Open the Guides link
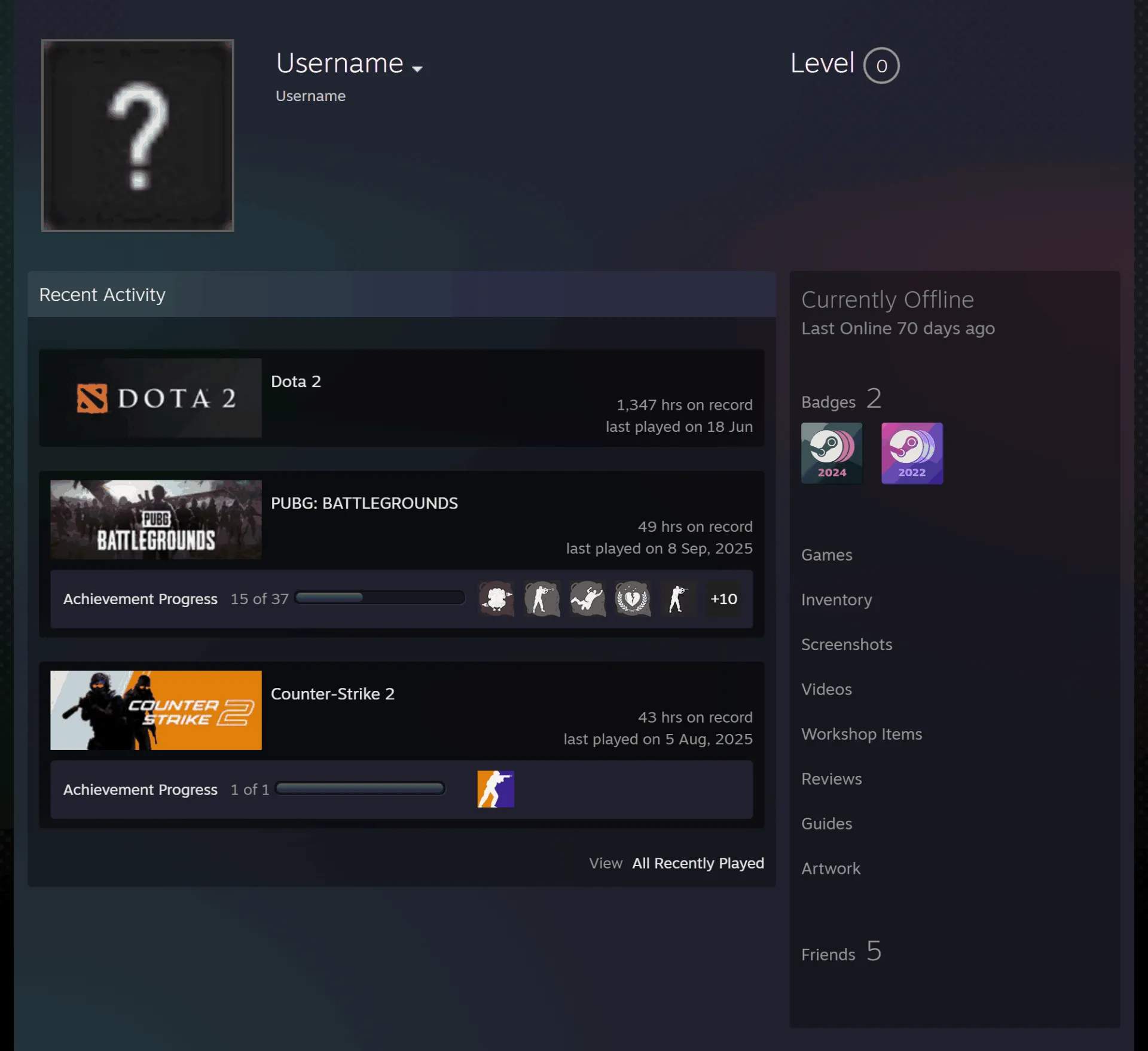Screen dimensions: 1148x1051 [x=826, y=824]
